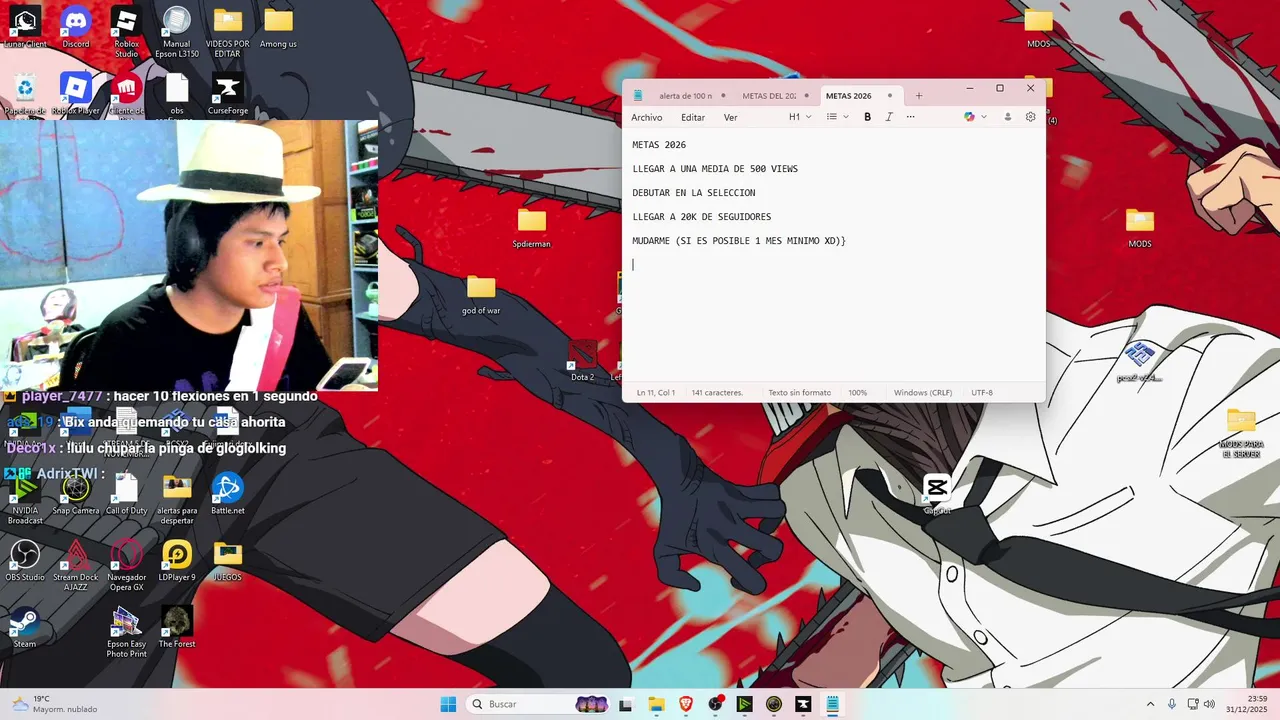Launch OBS Studio from desktop
This screenshot has height=720, width=1280.
coord(25,560)
